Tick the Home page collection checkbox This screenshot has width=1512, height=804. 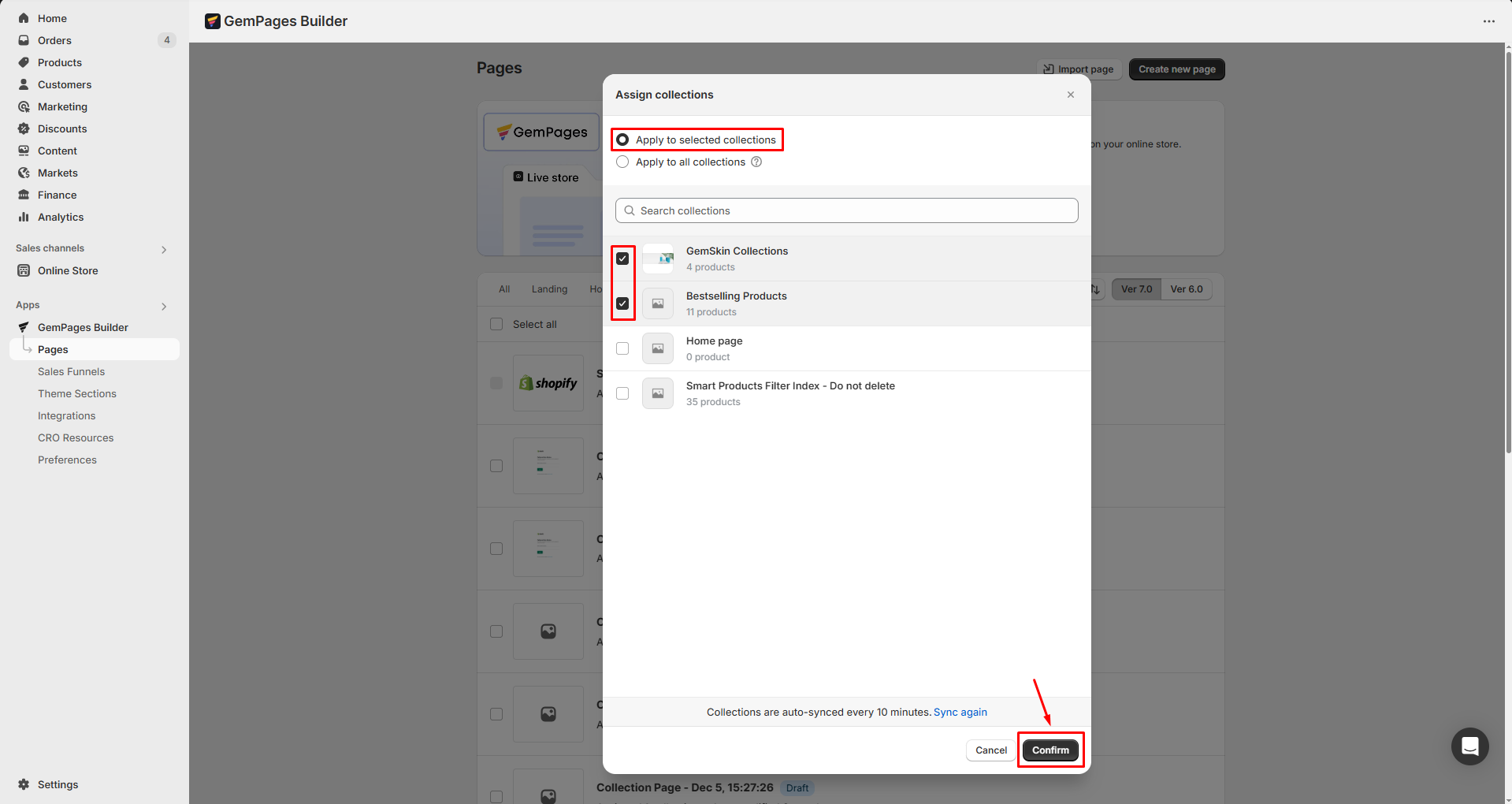point(622,348)
